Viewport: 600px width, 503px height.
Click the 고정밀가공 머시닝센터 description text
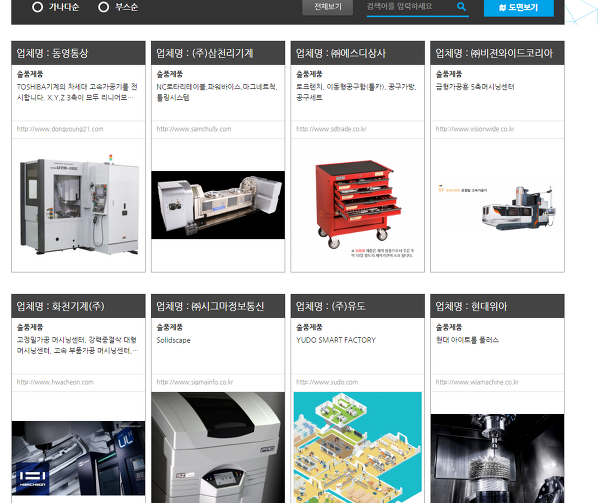point(78,345)
